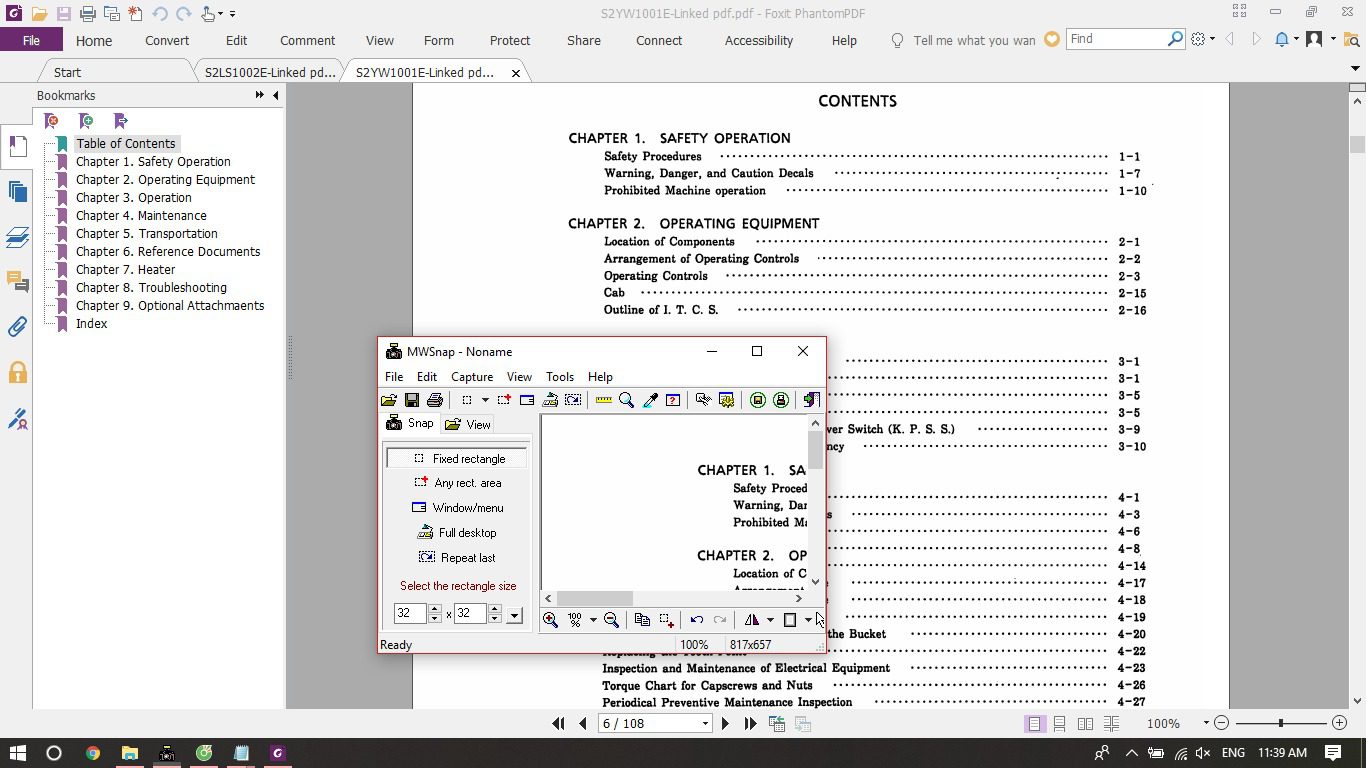Enable single page view mode
This screenshot has width=1366, height=768.
(x=1035, y=724)
